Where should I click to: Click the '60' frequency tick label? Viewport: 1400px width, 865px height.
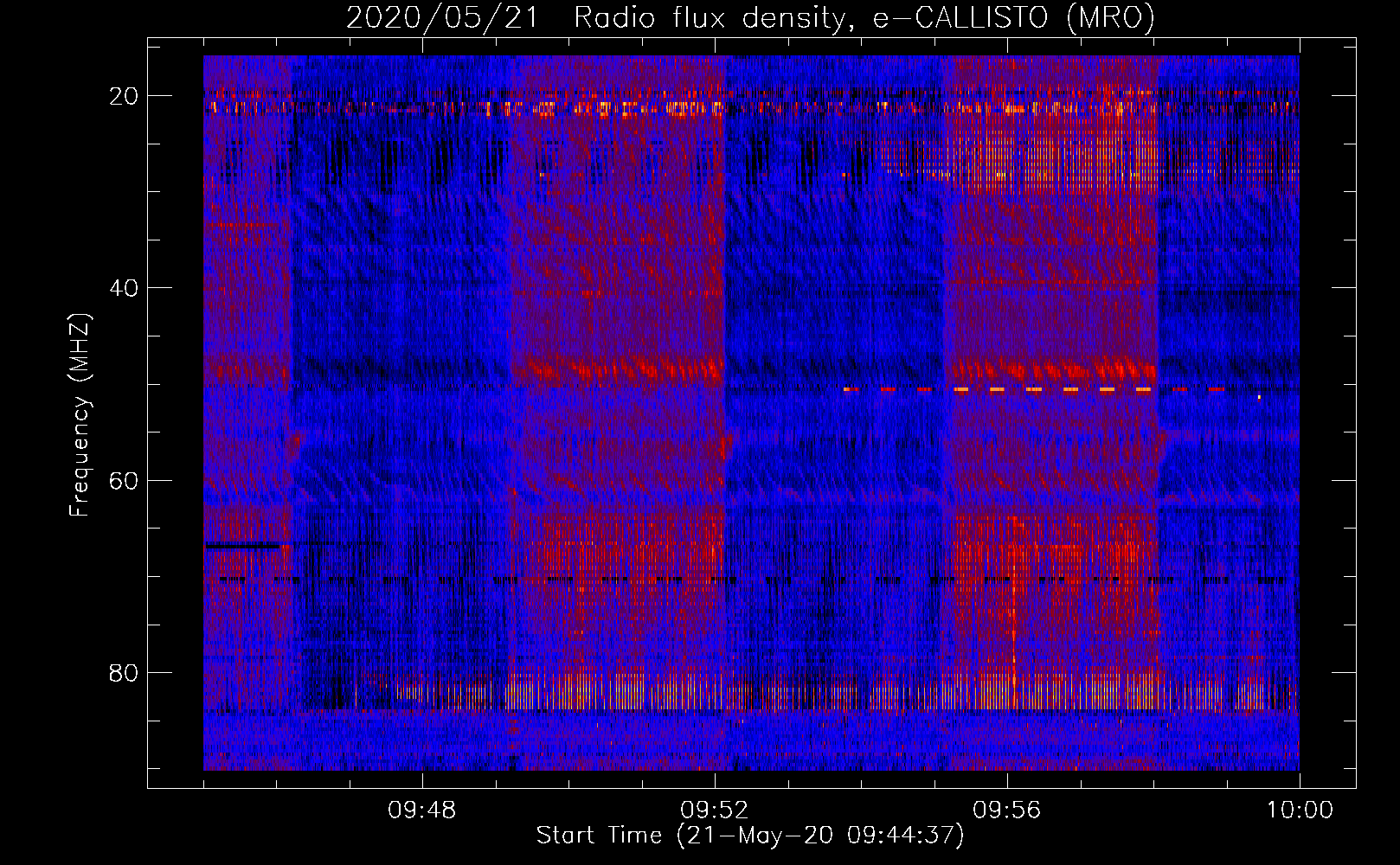click(125, 480)
